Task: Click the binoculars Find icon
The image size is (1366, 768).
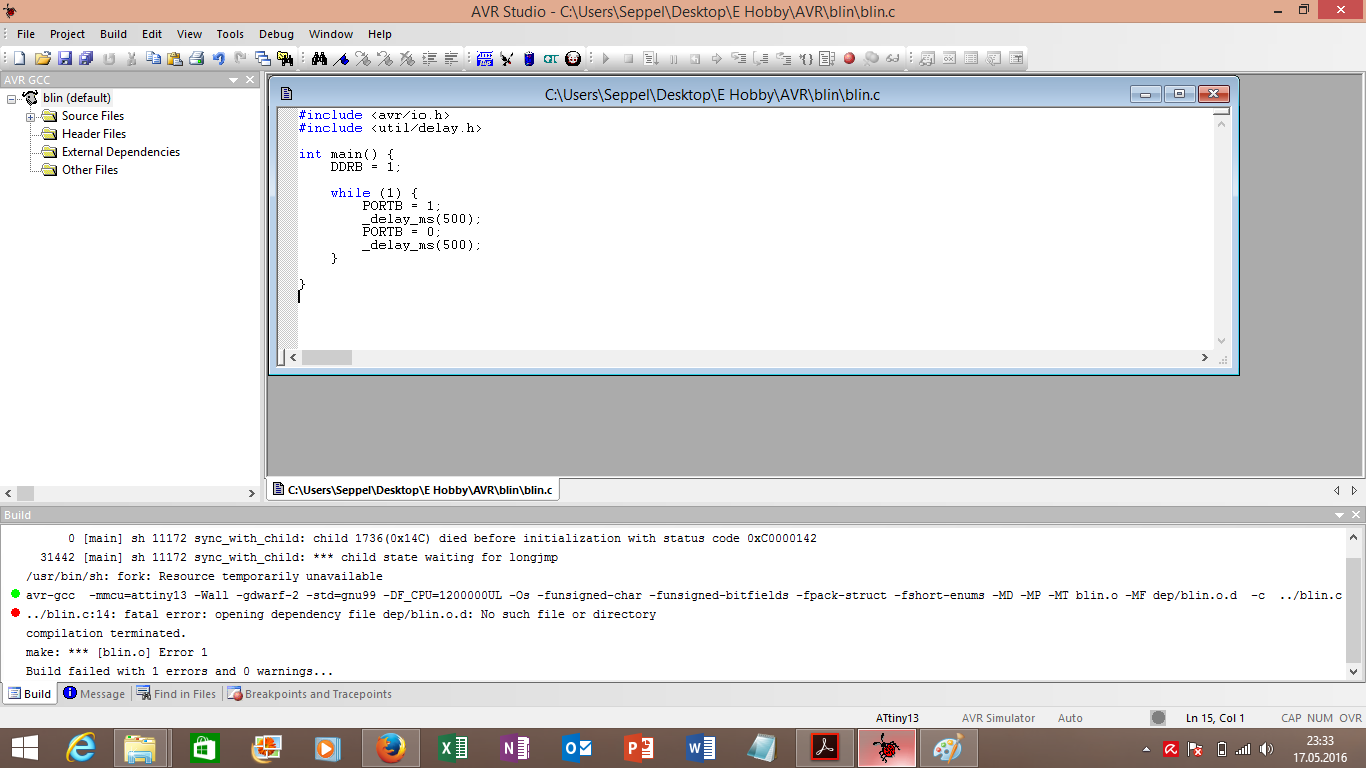Action: point(319,59)
